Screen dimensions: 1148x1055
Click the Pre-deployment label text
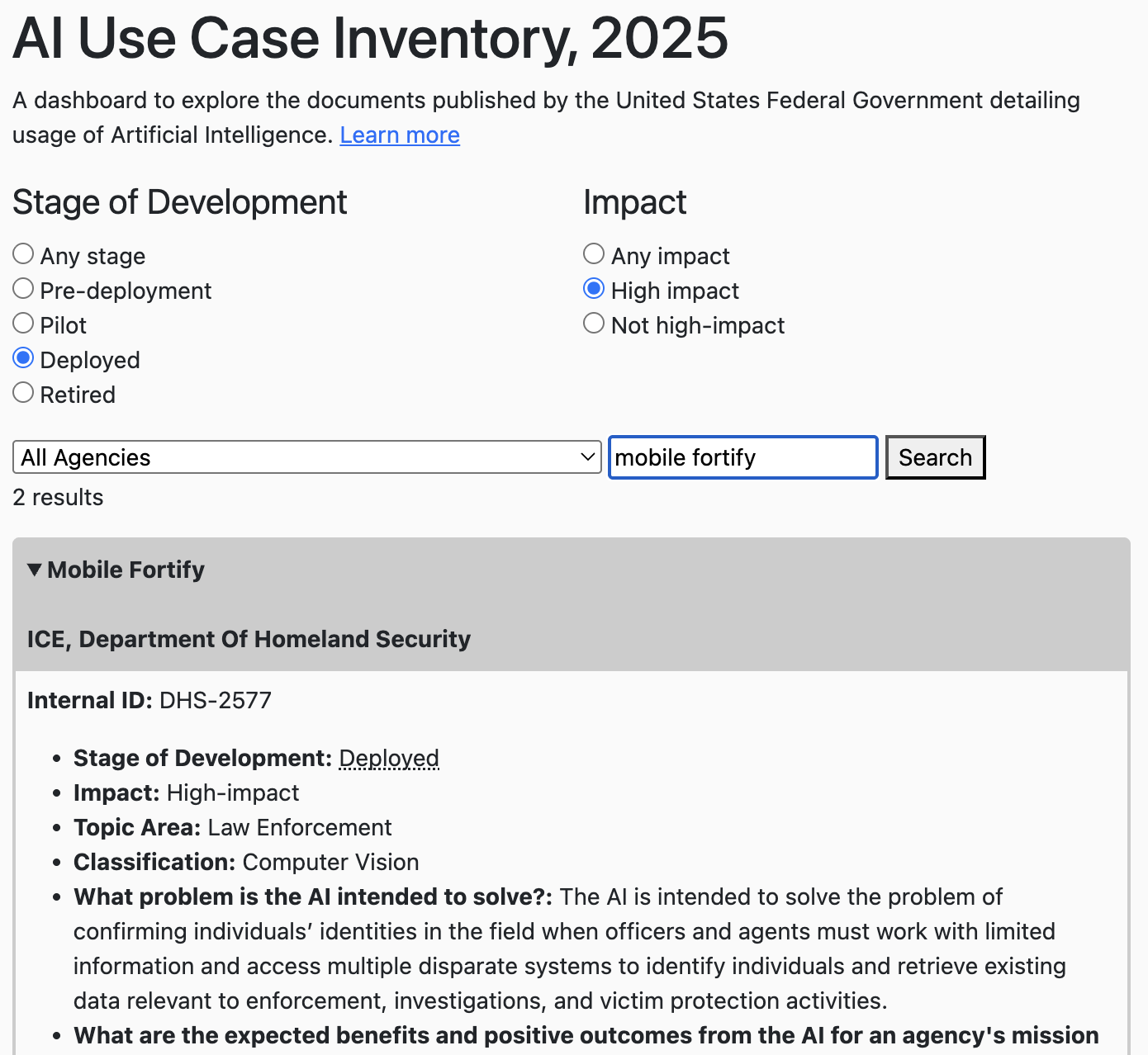tap(126, 291)
